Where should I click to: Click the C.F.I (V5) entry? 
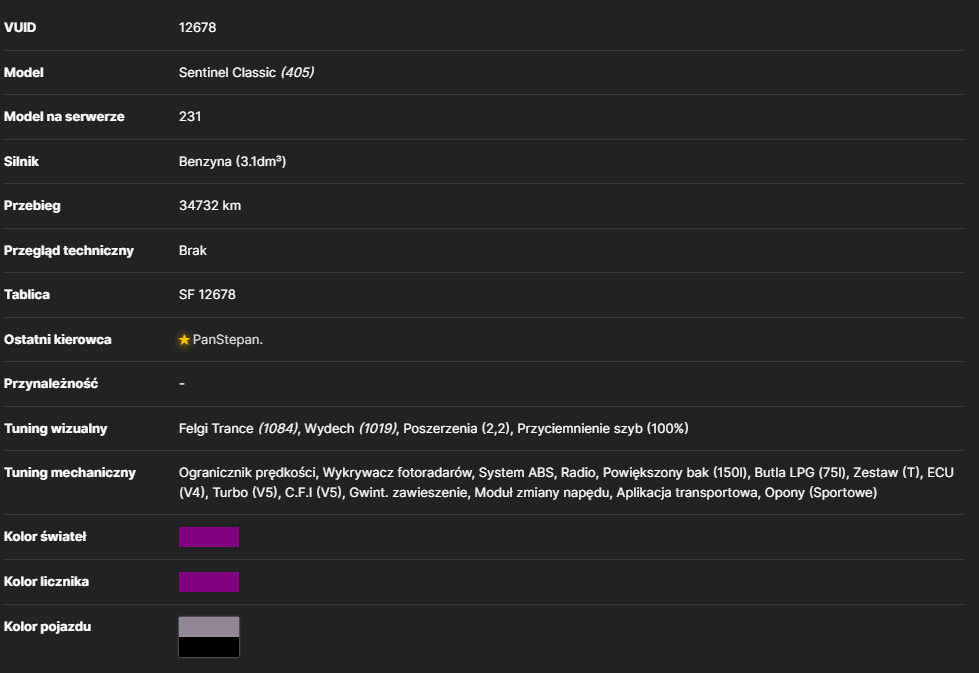[x=313, y=493]
